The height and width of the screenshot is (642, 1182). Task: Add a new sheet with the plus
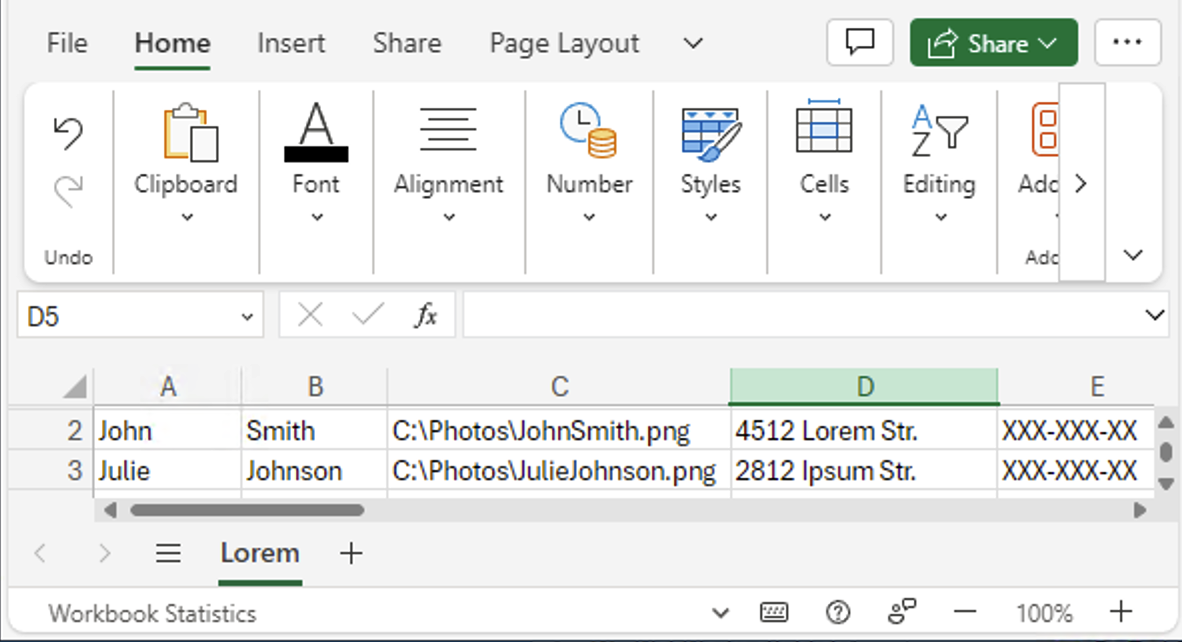tap(350, 553)
